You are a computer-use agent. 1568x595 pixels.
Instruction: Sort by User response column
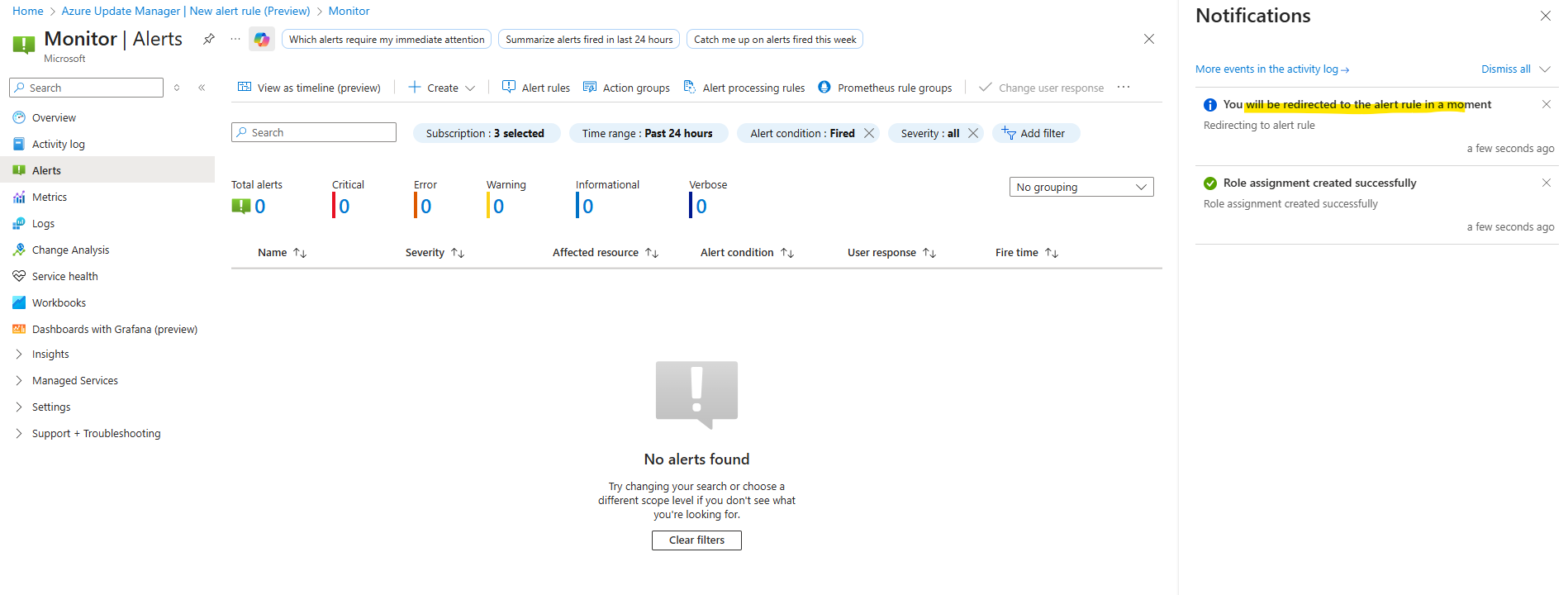(x=891, y=252)
